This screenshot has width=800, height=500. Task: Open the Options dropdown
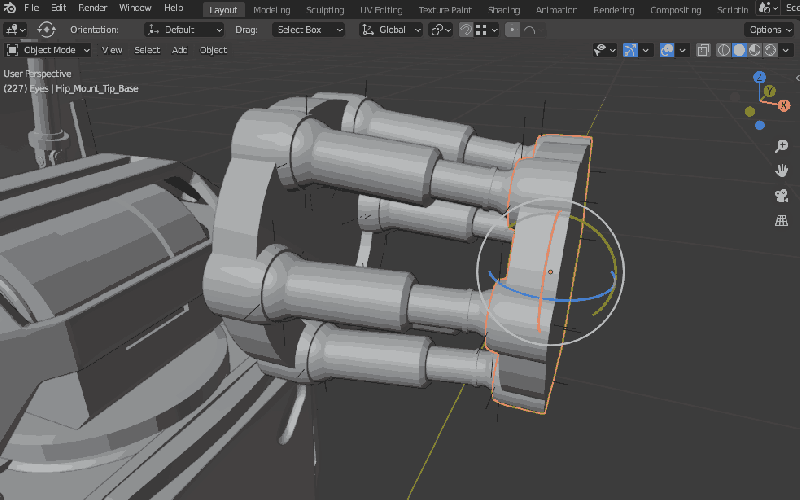pyautogui.click(x=769, y=30)
